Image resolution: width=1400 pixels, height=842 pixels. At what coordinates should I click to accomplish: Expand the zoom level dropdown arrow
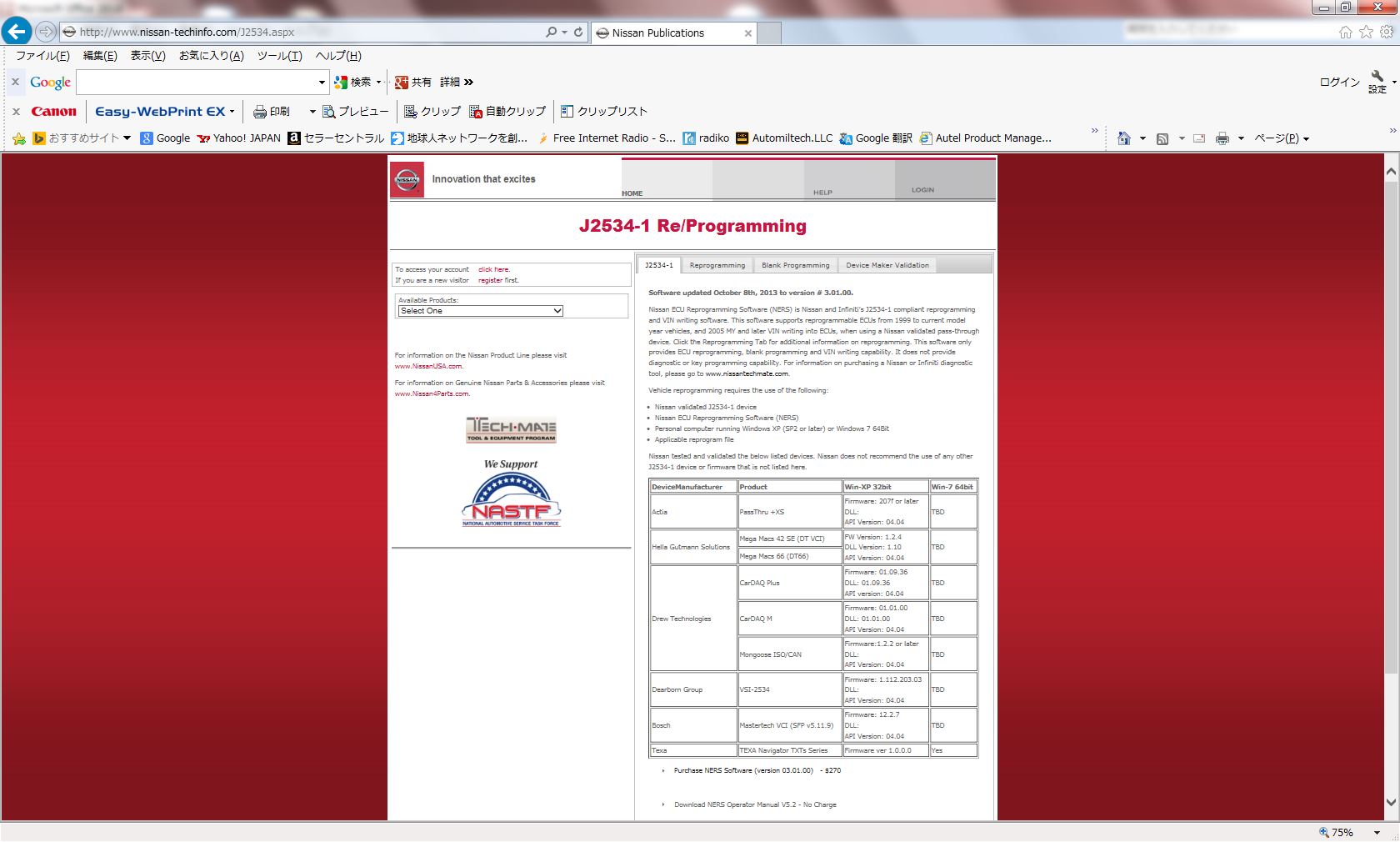1377,832
